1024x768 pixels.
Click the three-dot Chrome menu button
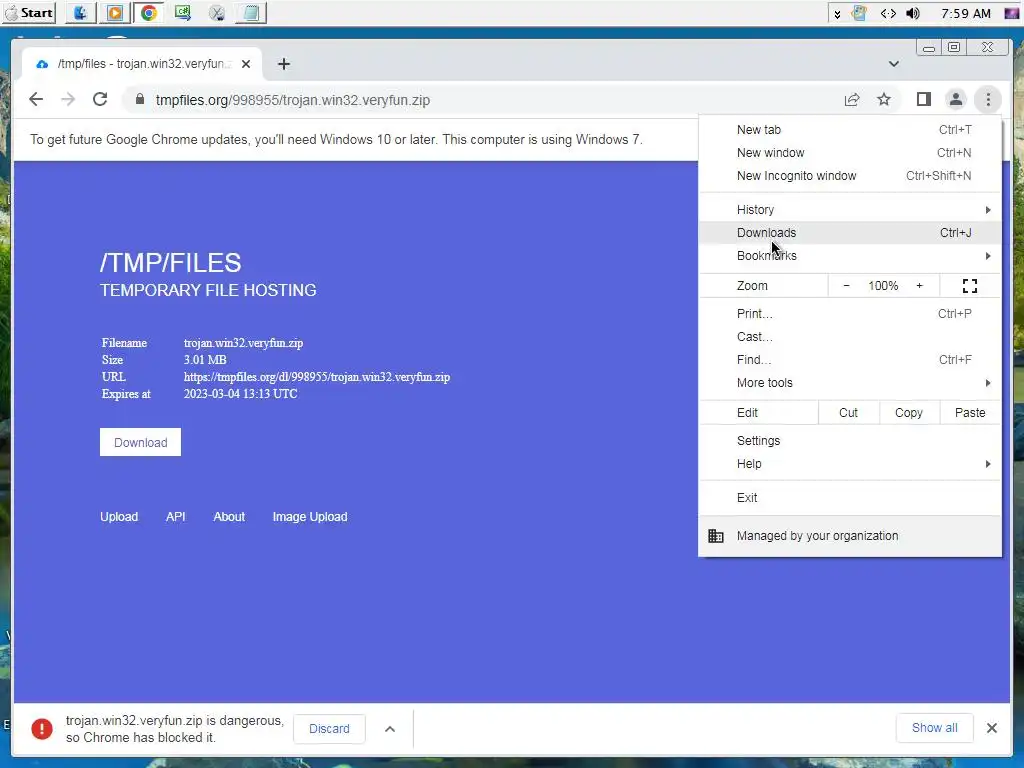click(988, 99)
